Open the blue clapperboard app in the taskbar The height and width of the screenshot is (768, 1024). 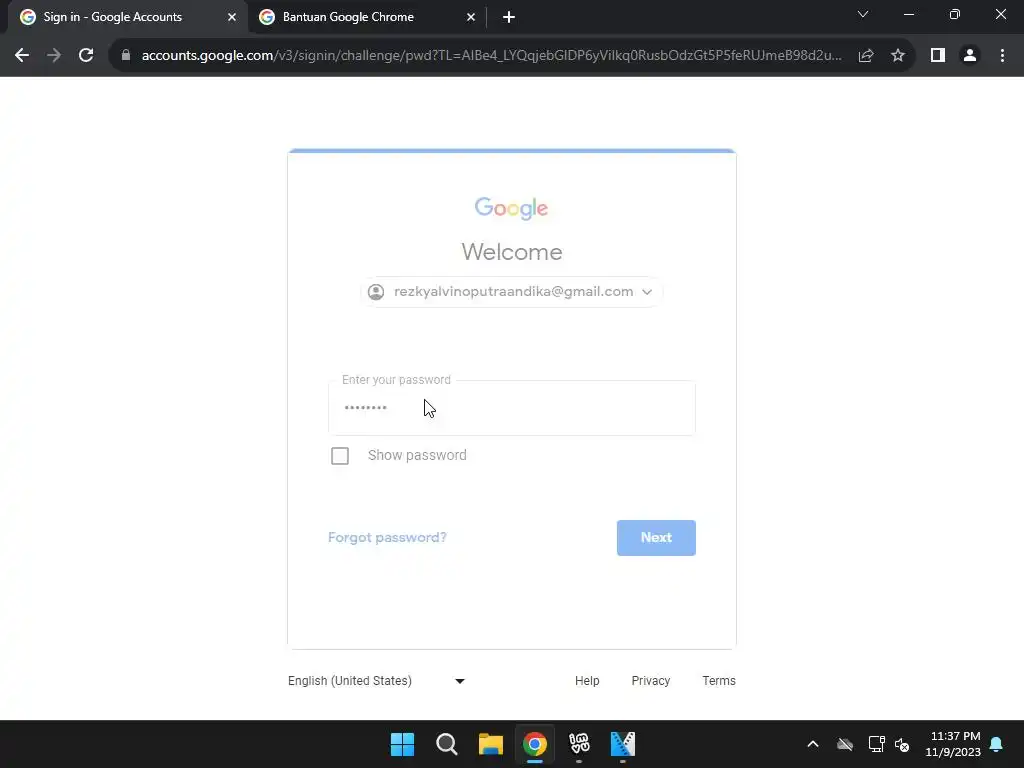point(622,744)
